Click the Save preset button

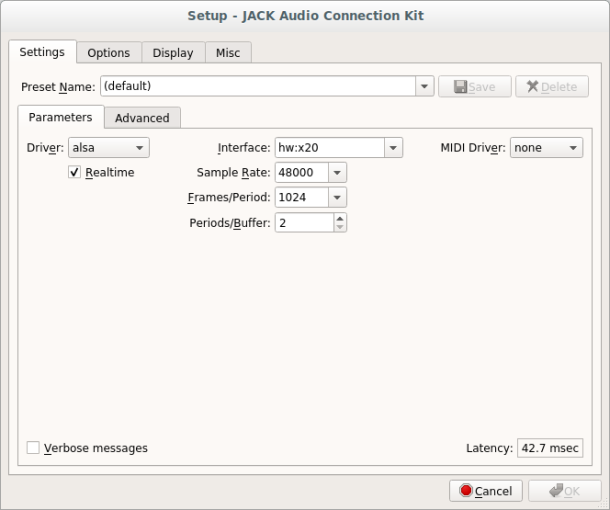(x=475, y=86)
